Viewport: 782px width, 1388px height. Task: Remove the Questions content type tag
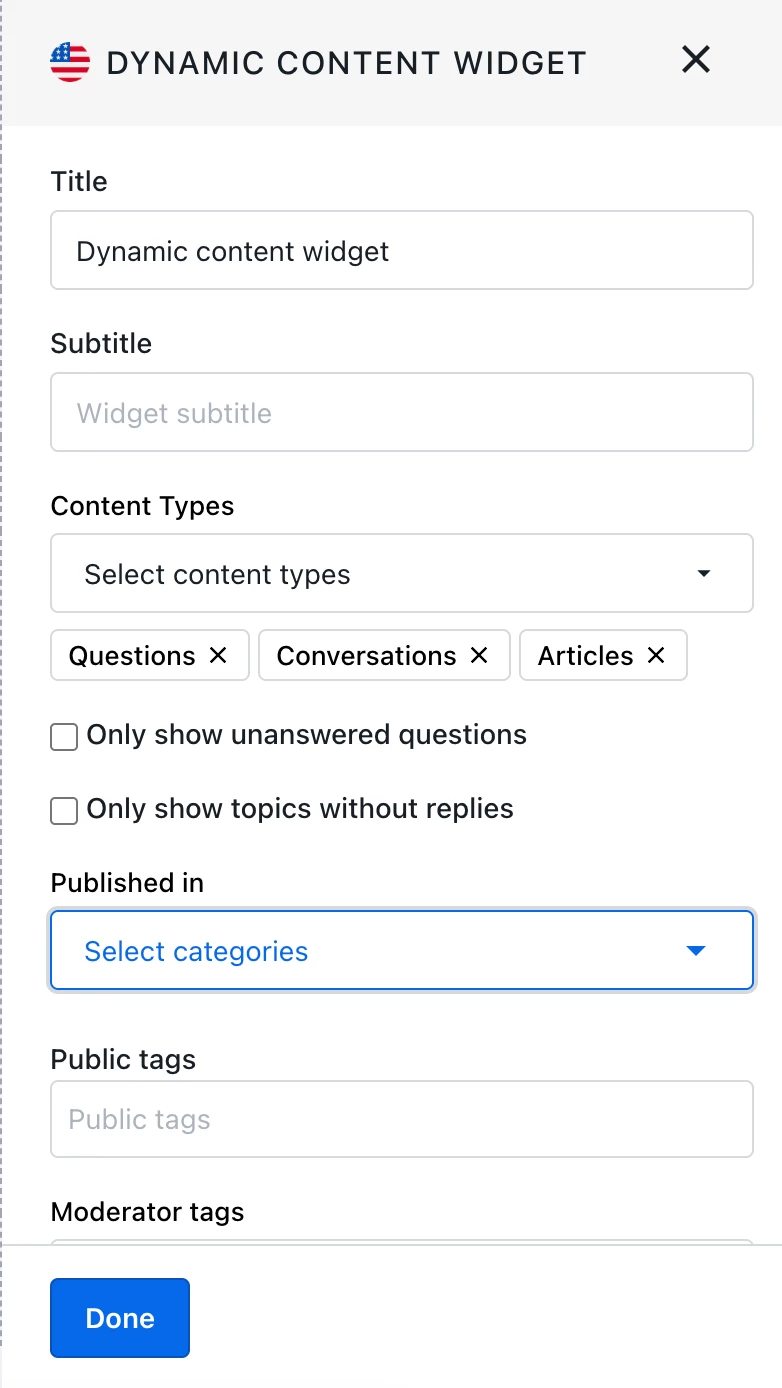218,655
